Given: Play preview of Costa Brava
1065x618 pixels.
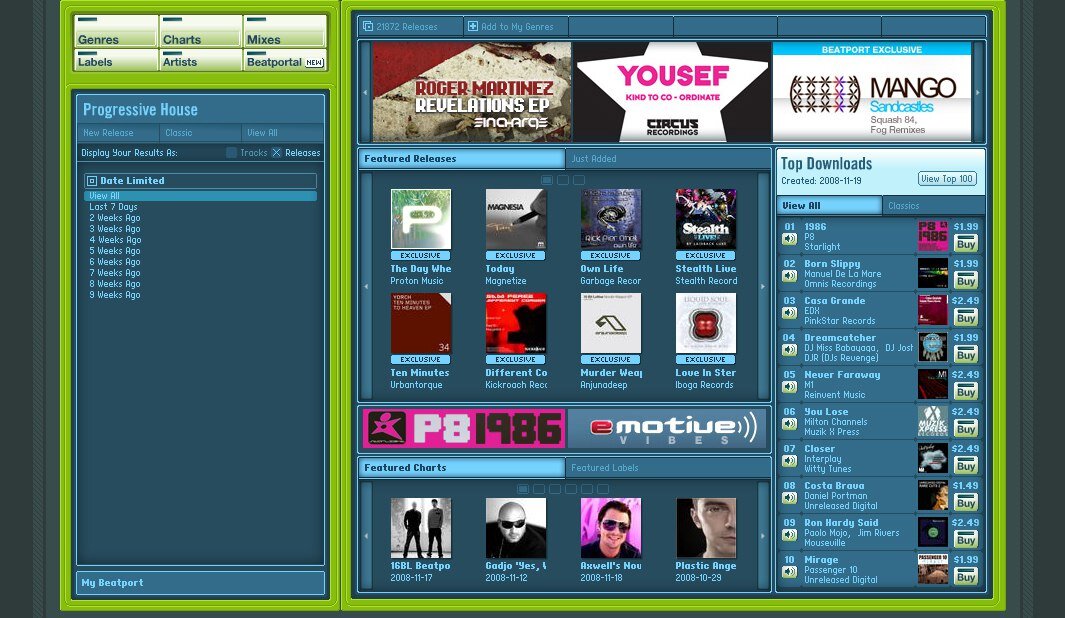Looking at the screenshot, I should 789,498.
